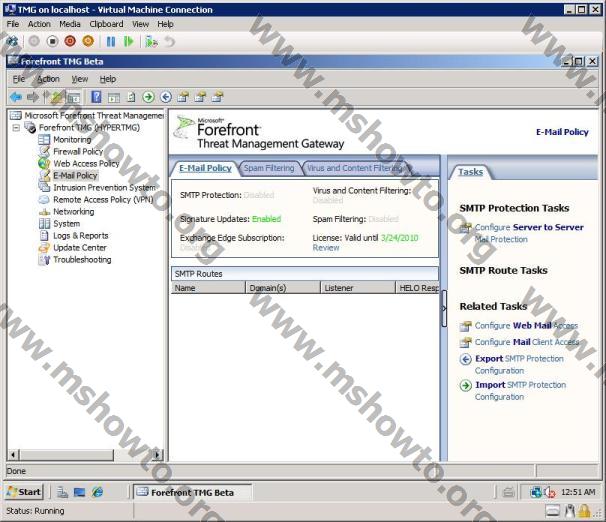The height and width of the screenshot is (522, 606).
Task: Open Media menu in VM Connection
Action: 70,24
